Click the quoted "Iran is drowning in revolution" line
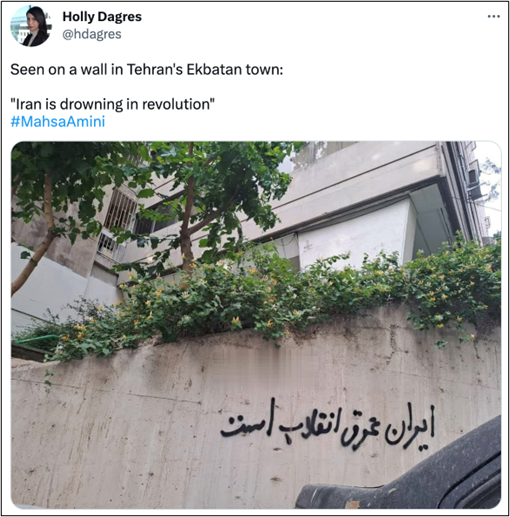This screenshot has height=517, width=510. (112, 104)
